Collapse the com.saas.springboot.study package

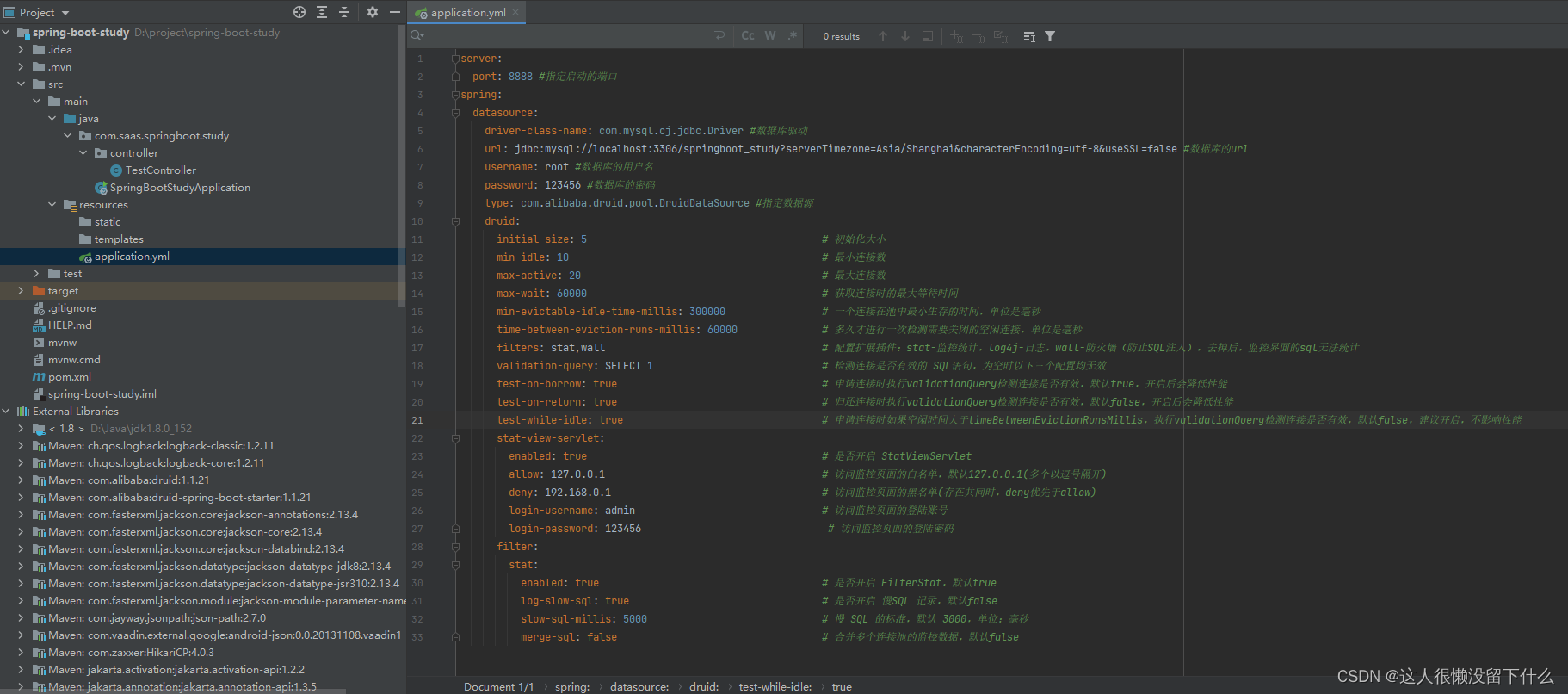point(67,136)
